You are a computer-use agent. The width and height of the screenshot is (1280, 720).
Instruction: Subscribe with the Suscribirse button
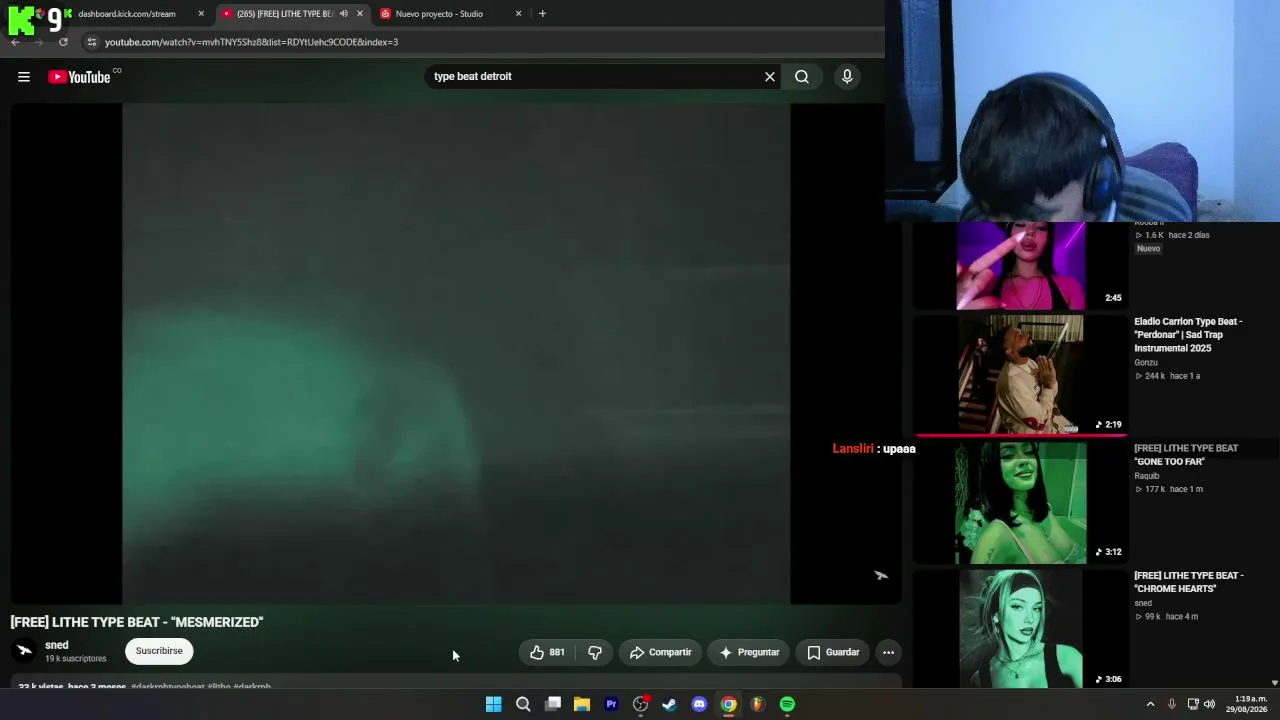[x=159, y=651]
